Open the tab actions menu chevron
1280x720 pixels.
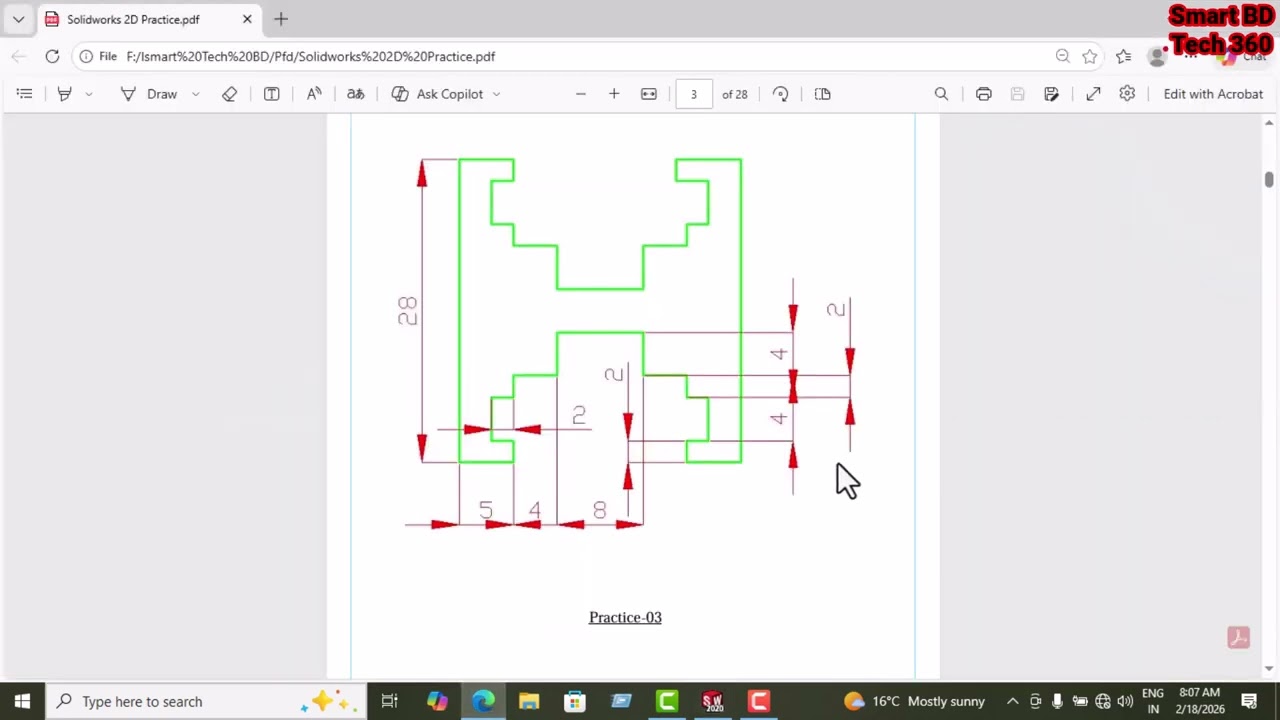[18, 19]
